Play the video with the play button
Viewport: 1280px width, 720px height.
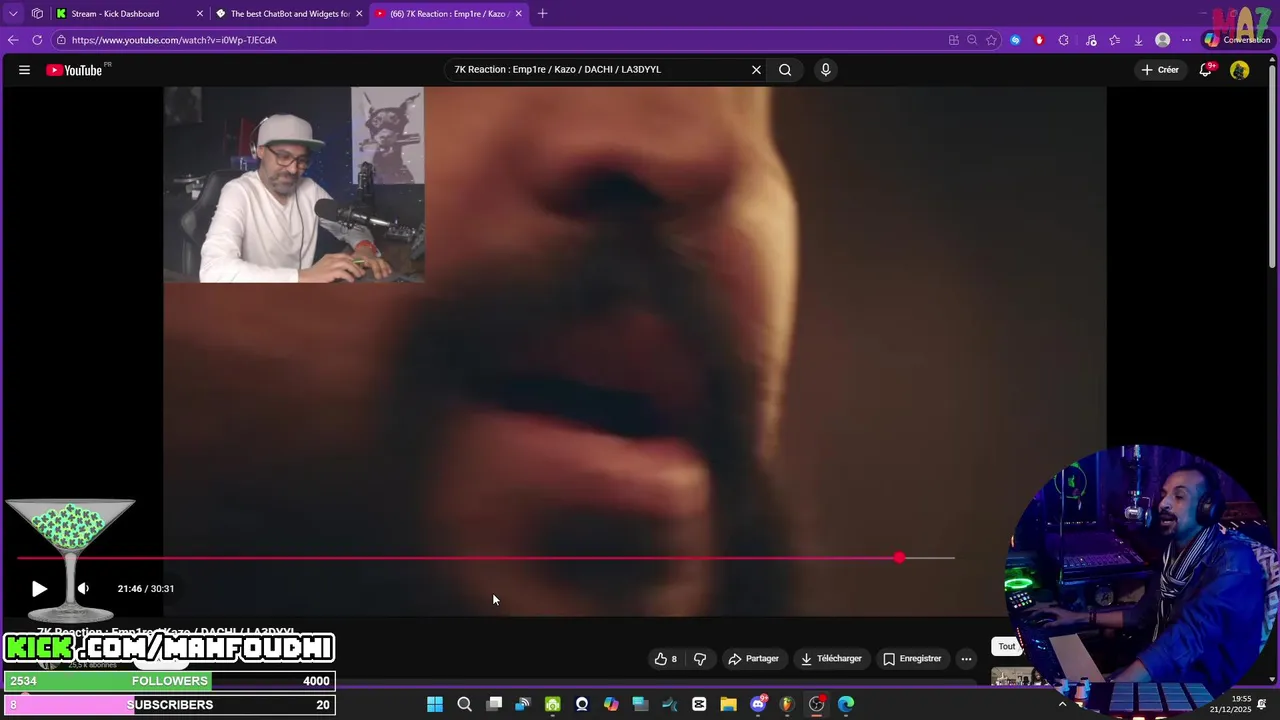click(x=39, y=589)
